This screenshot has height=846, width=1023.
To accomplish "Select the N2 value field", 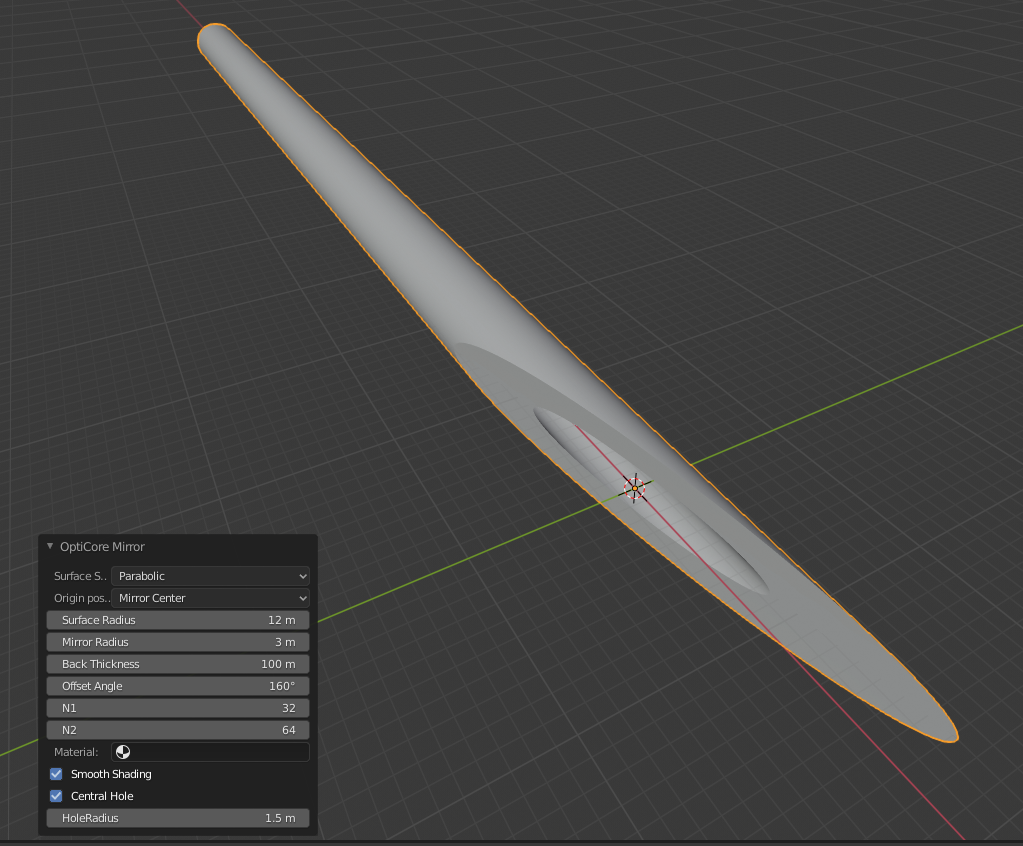I will pos(178,730).
